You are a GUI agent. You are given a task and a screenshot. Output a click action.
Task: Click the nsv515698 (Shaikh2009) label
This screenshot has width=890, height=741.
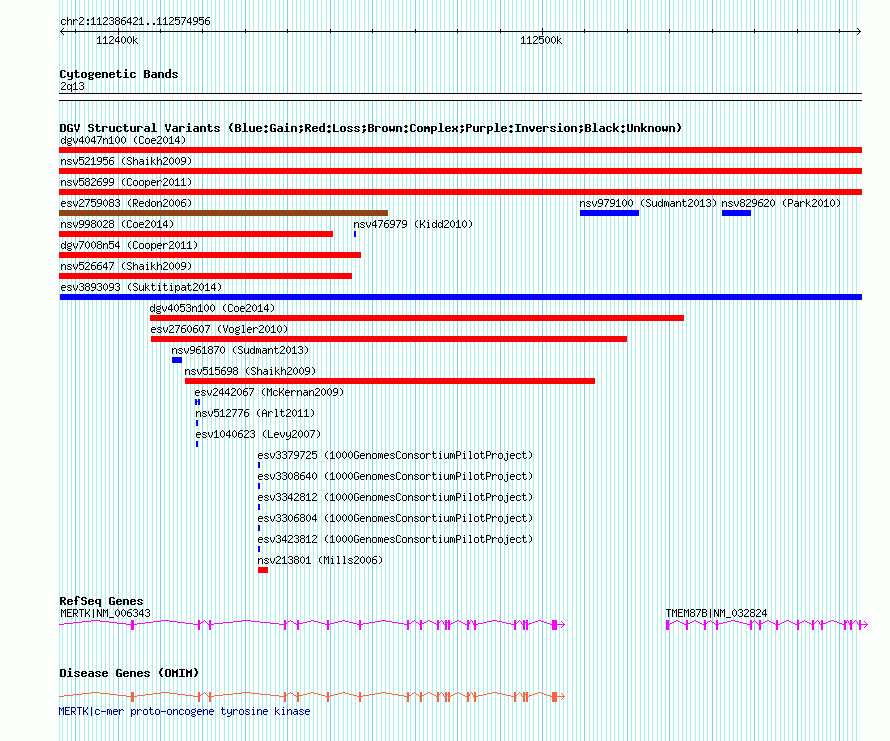pyautogui.click(x=250, y=371)
